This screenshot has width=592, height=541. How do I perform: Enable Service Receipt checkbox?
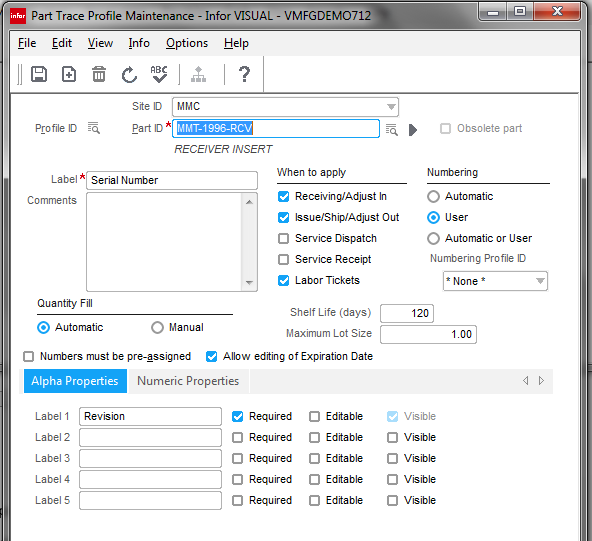[x=284, y=259]
